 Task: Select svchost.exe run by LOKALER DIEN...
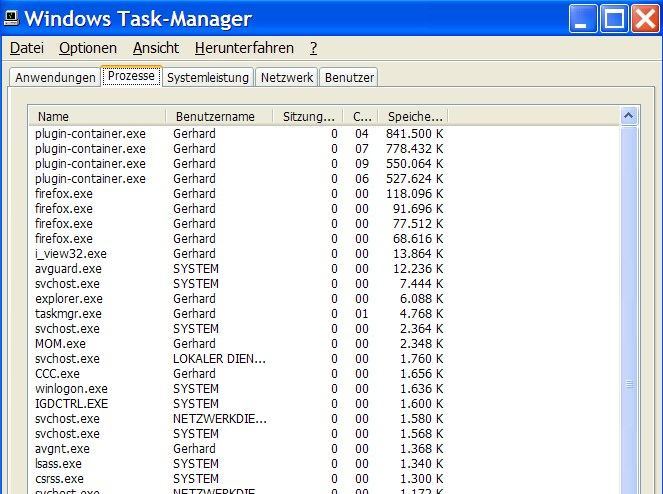pyautogui.click(x=239, y=359)
